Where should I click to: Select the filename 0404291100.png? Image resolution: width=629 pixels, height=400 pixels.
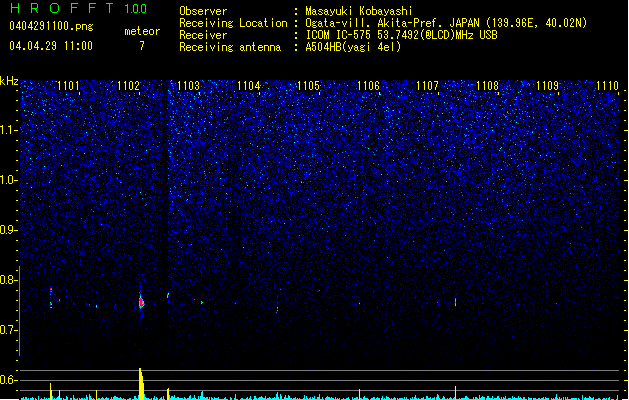(x=51, y=26)
